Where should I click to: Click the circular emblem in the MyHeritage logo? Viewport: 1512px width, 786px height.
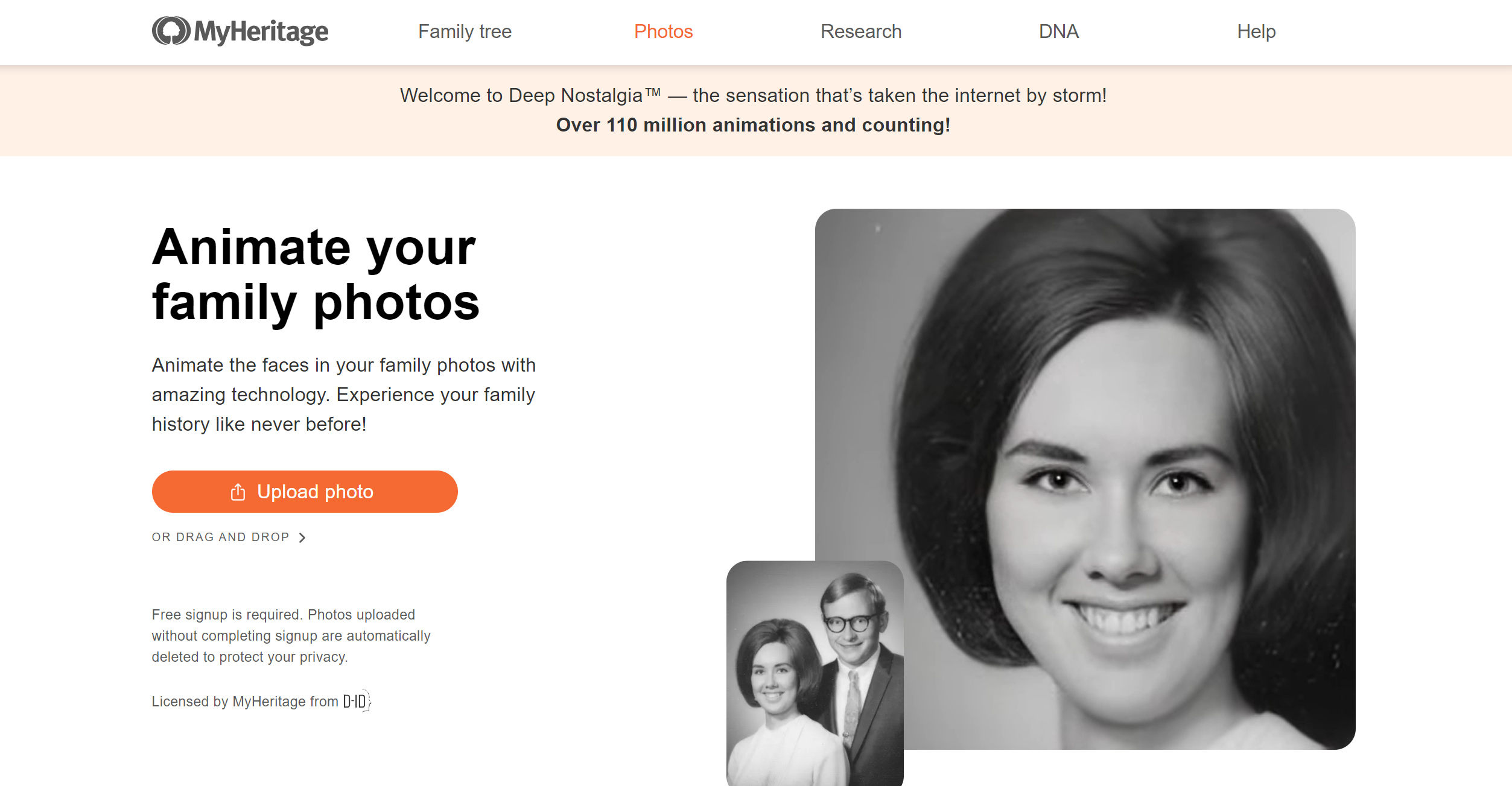pos(170,31)
